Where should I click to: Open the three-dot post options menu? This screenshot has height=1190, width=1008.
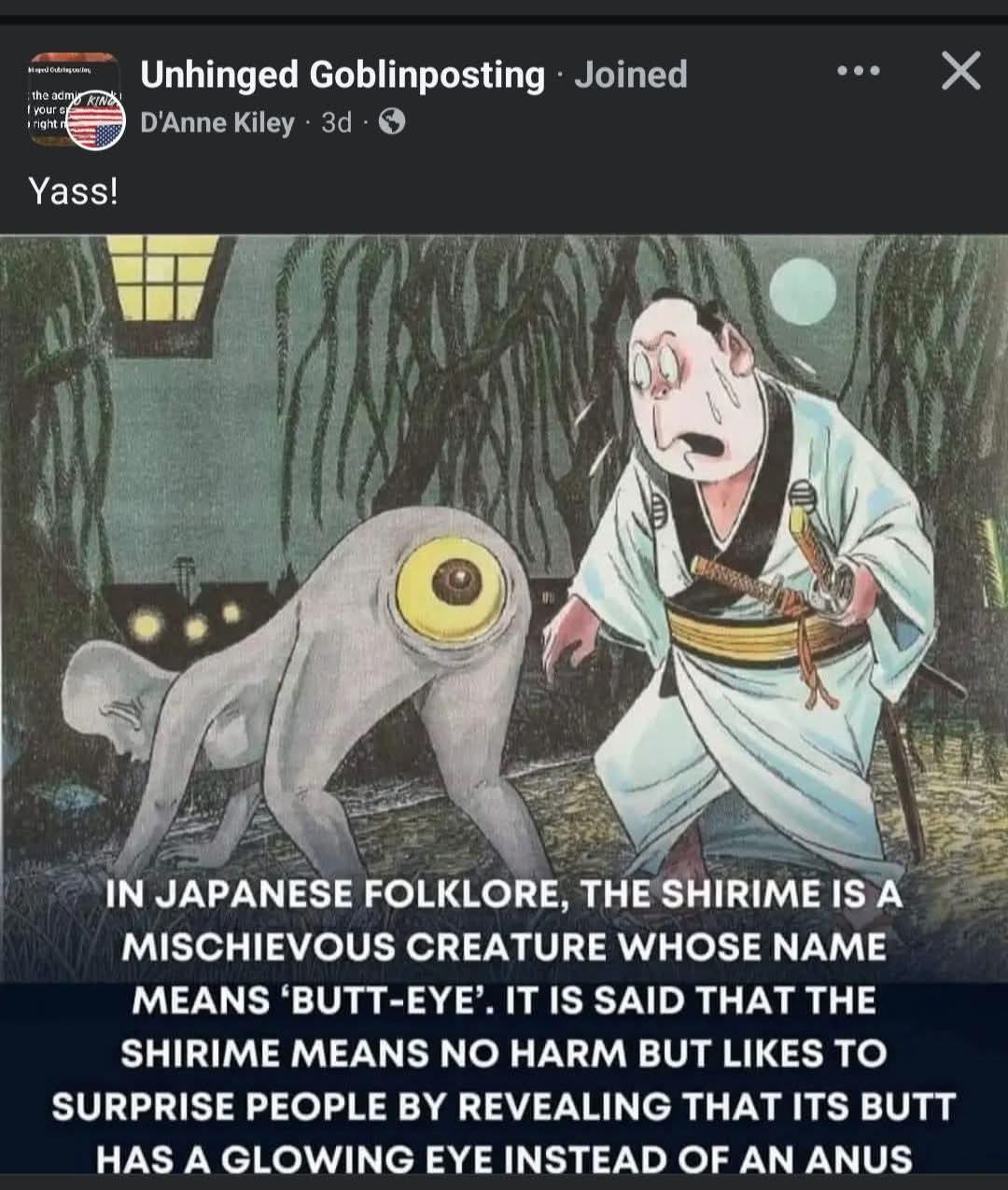tap(859, 71)
